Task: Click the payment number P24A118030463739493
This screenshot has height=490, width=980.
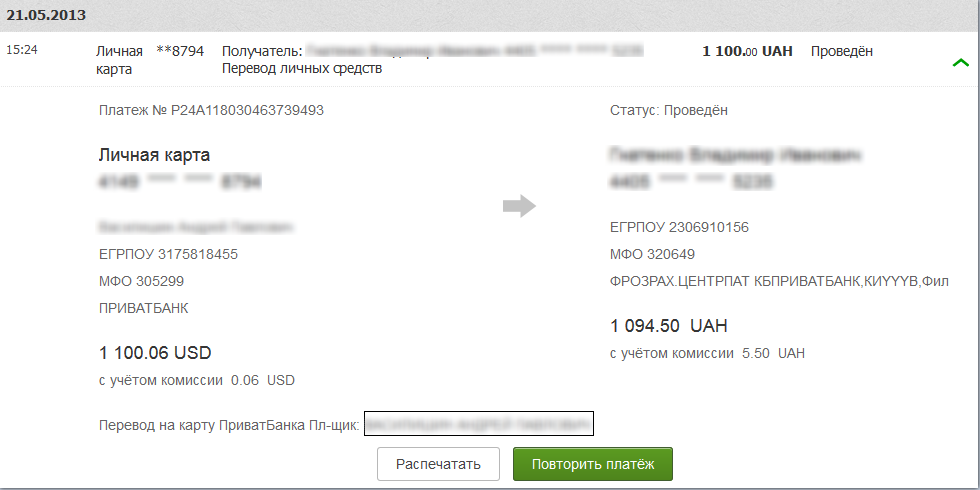Action: click(211, 111)
